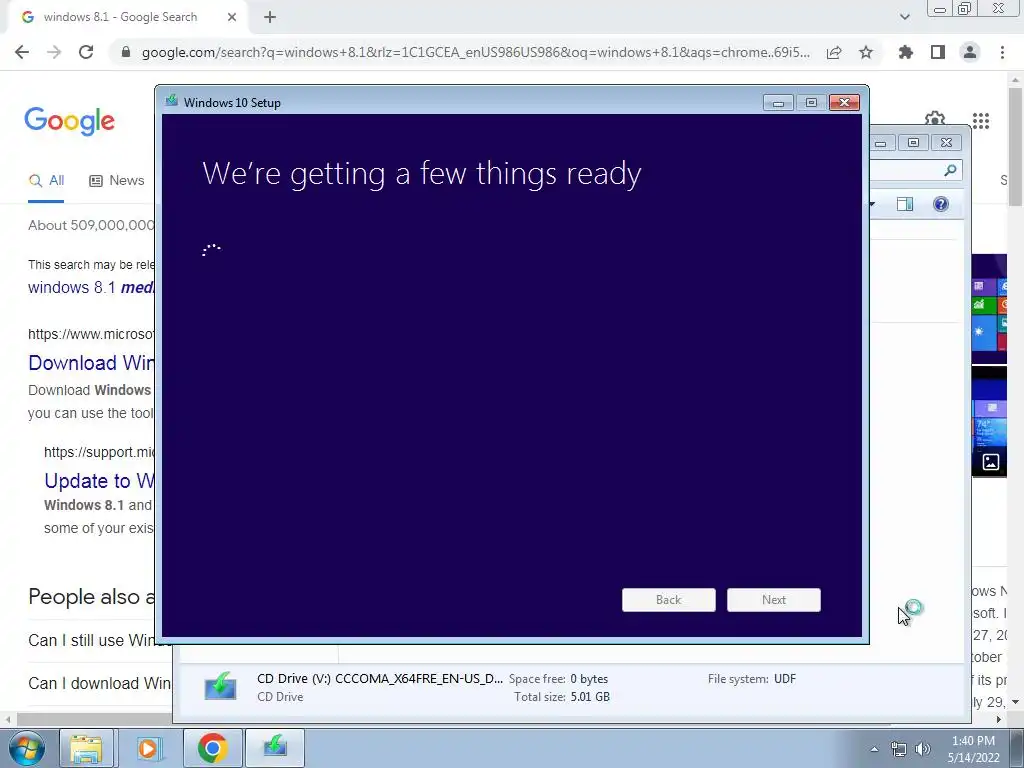Click the Windows 8 start screen thumbnail

click(989, 308)
